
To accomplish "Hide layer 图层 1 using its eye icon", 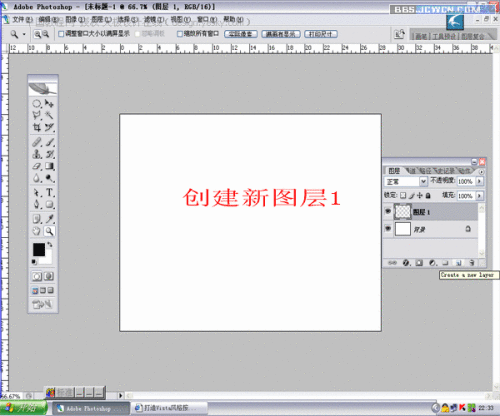I will 388,211.
